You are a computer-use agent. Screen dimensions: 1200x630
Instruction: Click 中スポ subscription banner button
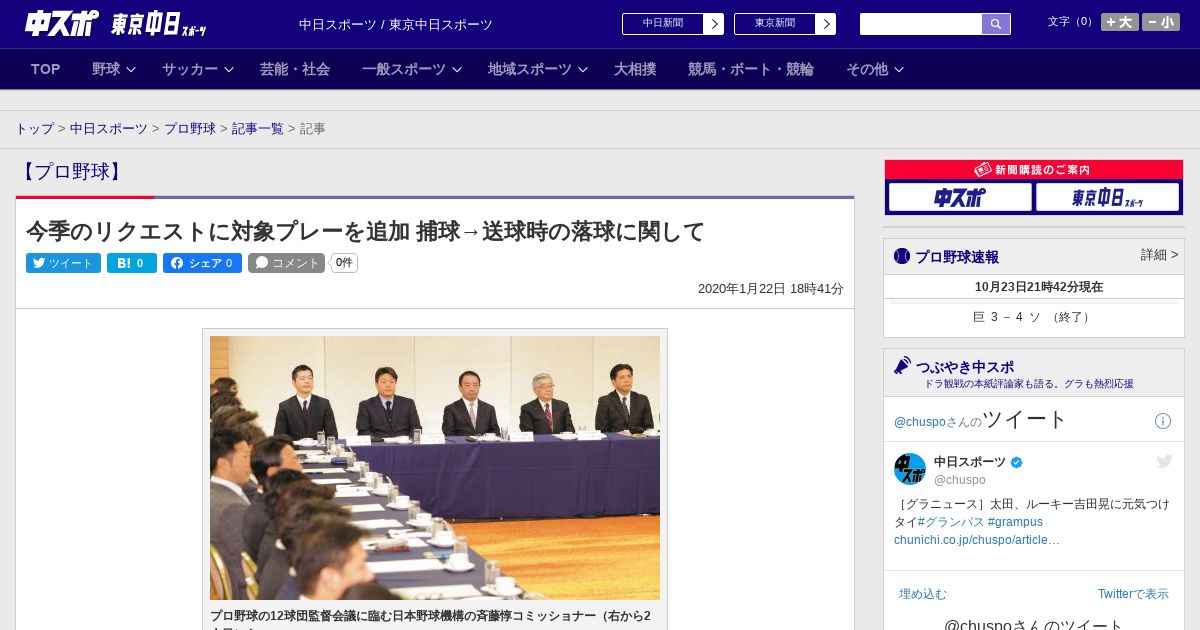(960, 198)
